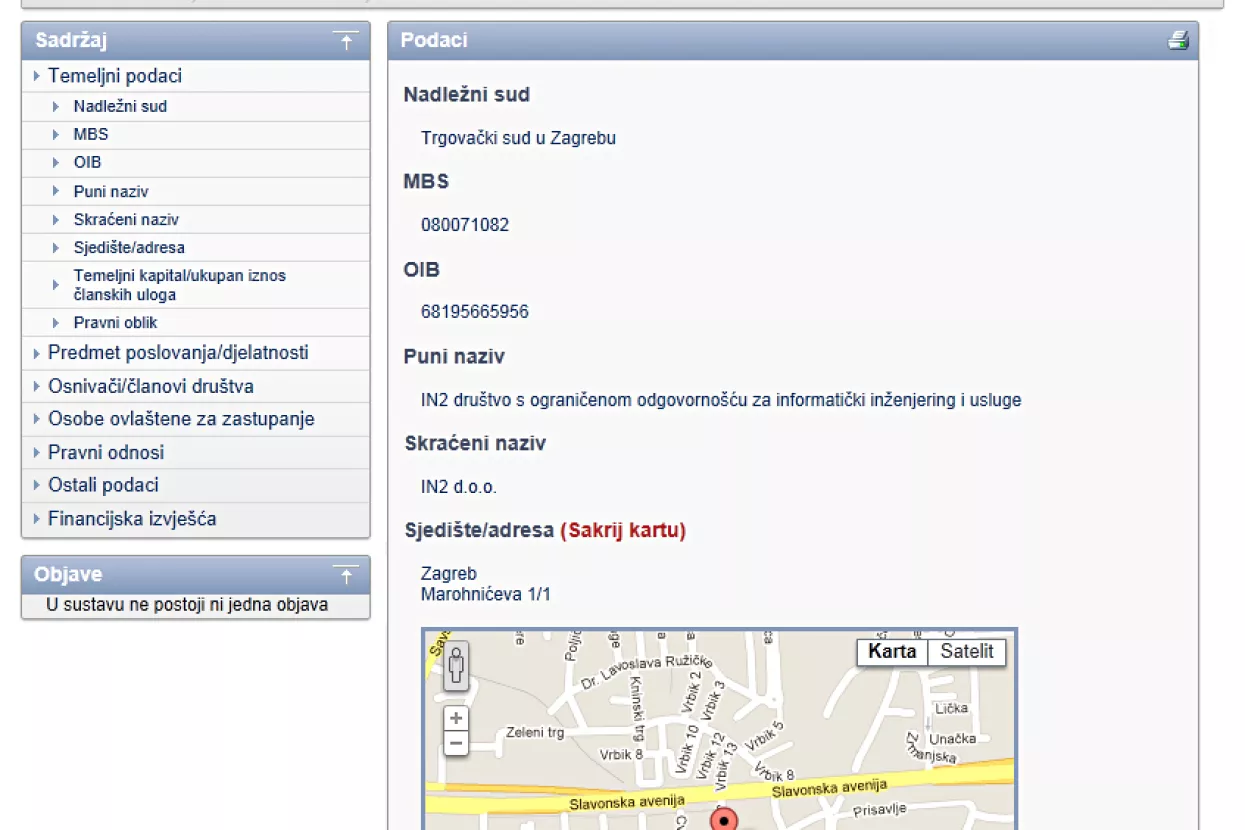Go to MBS in contents

91,134
